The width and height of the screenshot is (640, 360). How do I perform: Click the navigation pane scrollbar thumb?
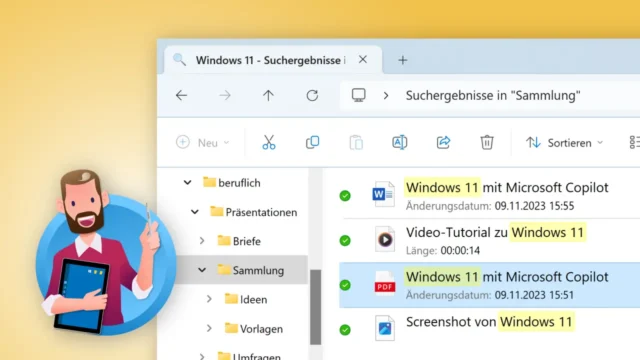(315, 307)
